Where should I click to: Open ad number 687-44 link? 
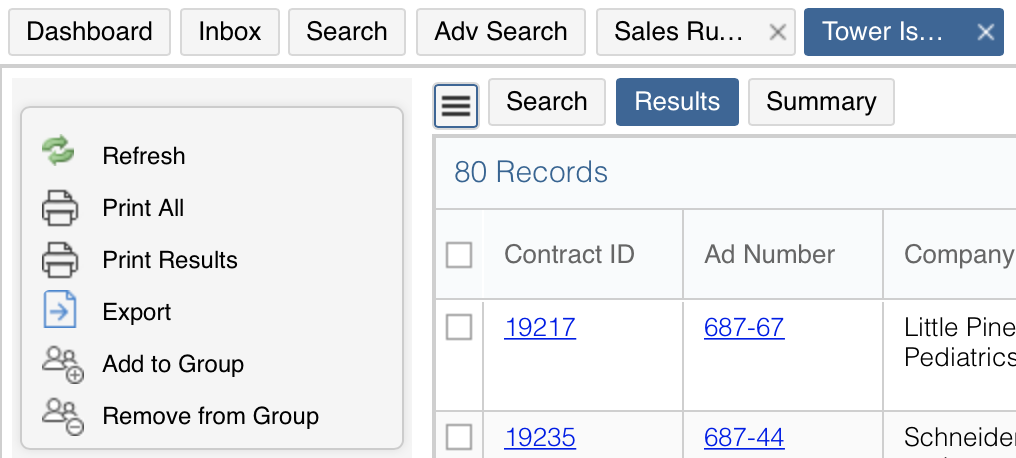[x=744, y=438]
